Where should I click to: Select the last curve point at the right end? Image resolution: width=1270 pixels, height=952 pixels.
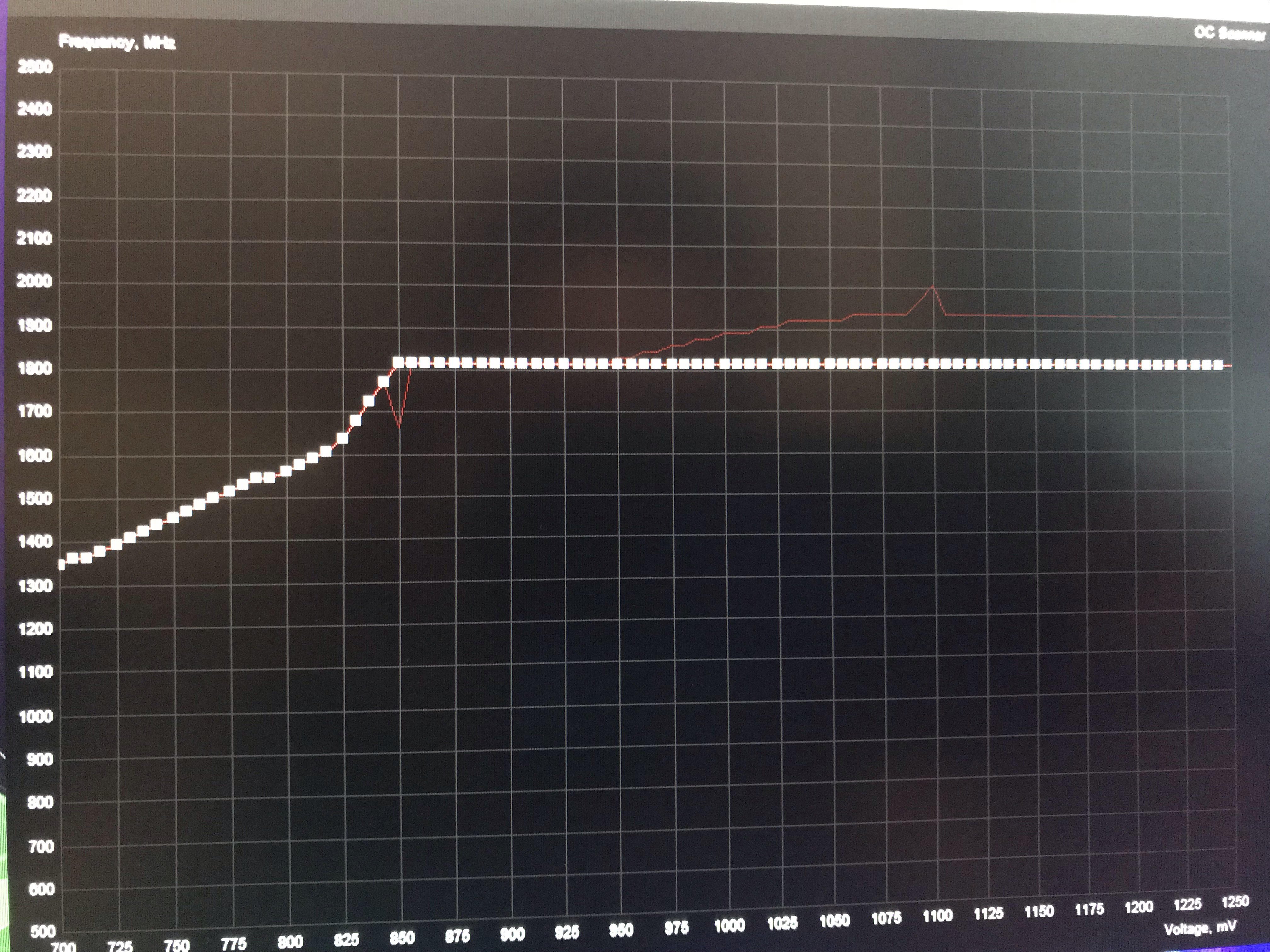[1218, 365]
